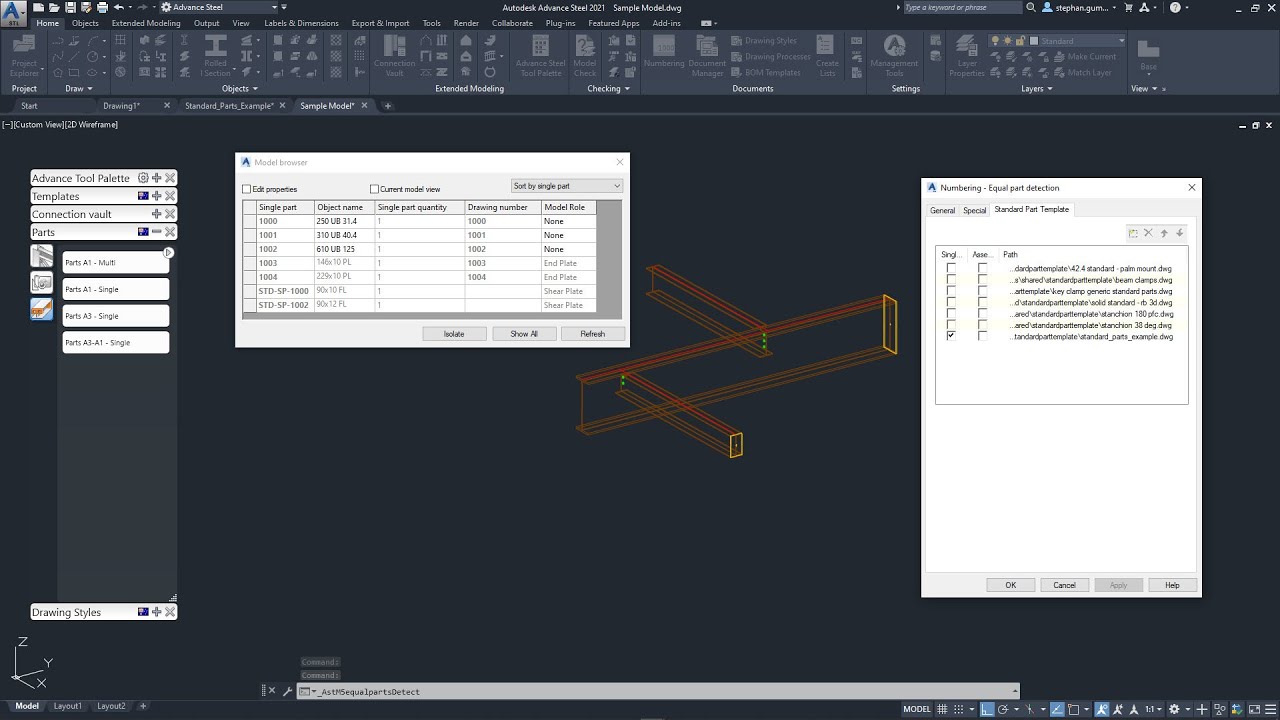Open the Project Explorer tool
Viewport: 1280px width, 720px height.
[x=24, y=55]
